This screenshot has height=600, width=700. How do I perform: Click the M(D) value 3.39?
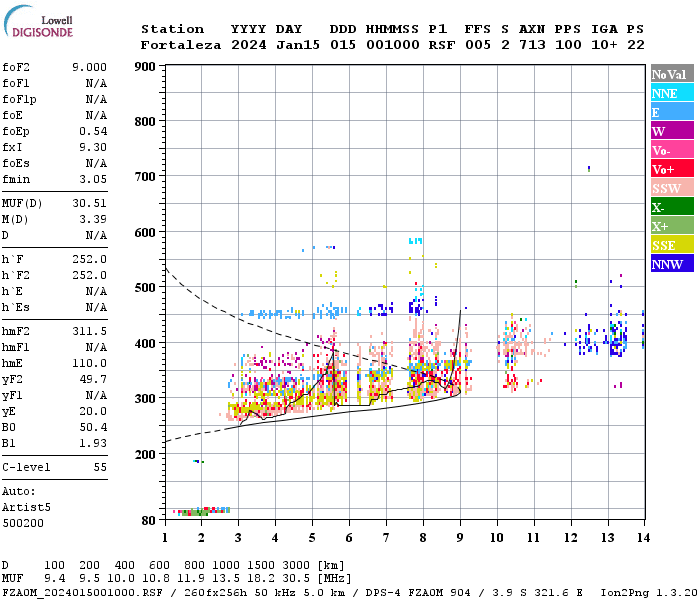coord(93,219)
